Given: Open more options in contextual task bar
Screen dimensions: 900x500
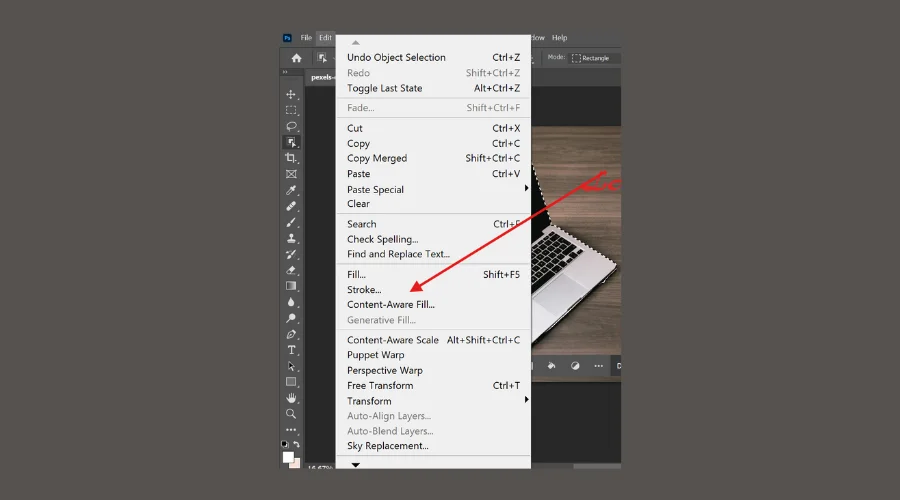Looking at the screenshot, I should (x=599, y=366).
